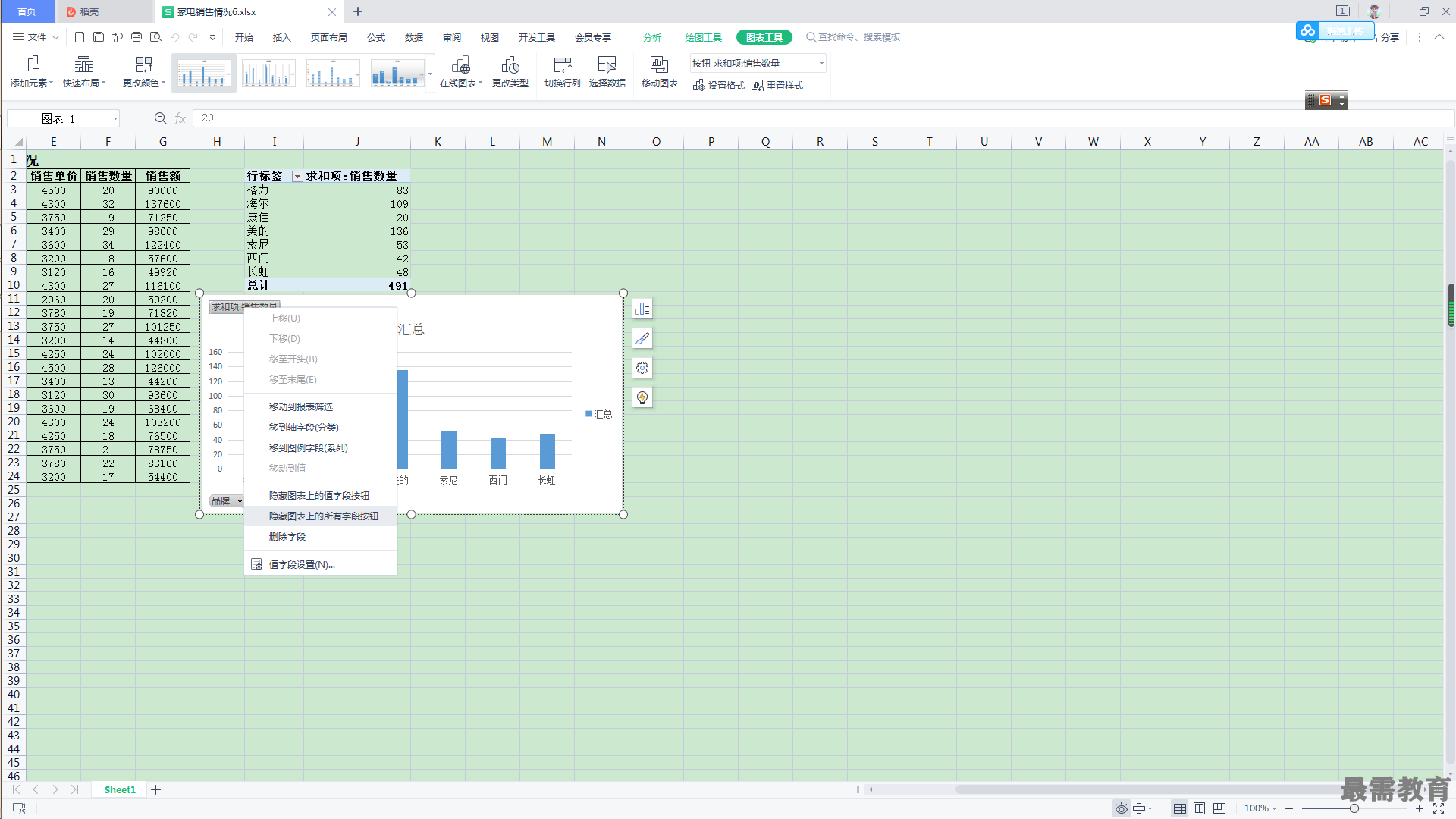Click the Undo arrow icon
1456x819 pixels.
(x=175, y=37)
